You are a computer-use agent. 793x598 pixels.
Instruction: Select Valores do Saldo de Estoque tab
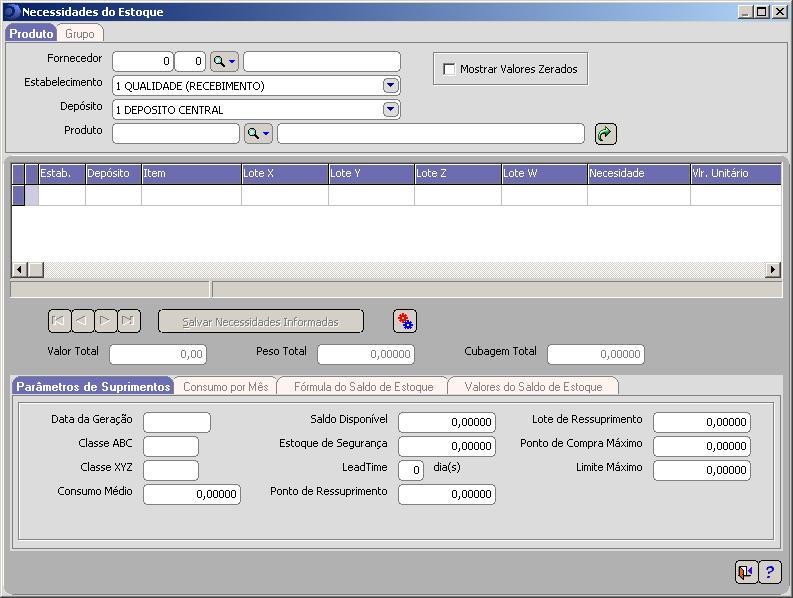pos(533,387)
